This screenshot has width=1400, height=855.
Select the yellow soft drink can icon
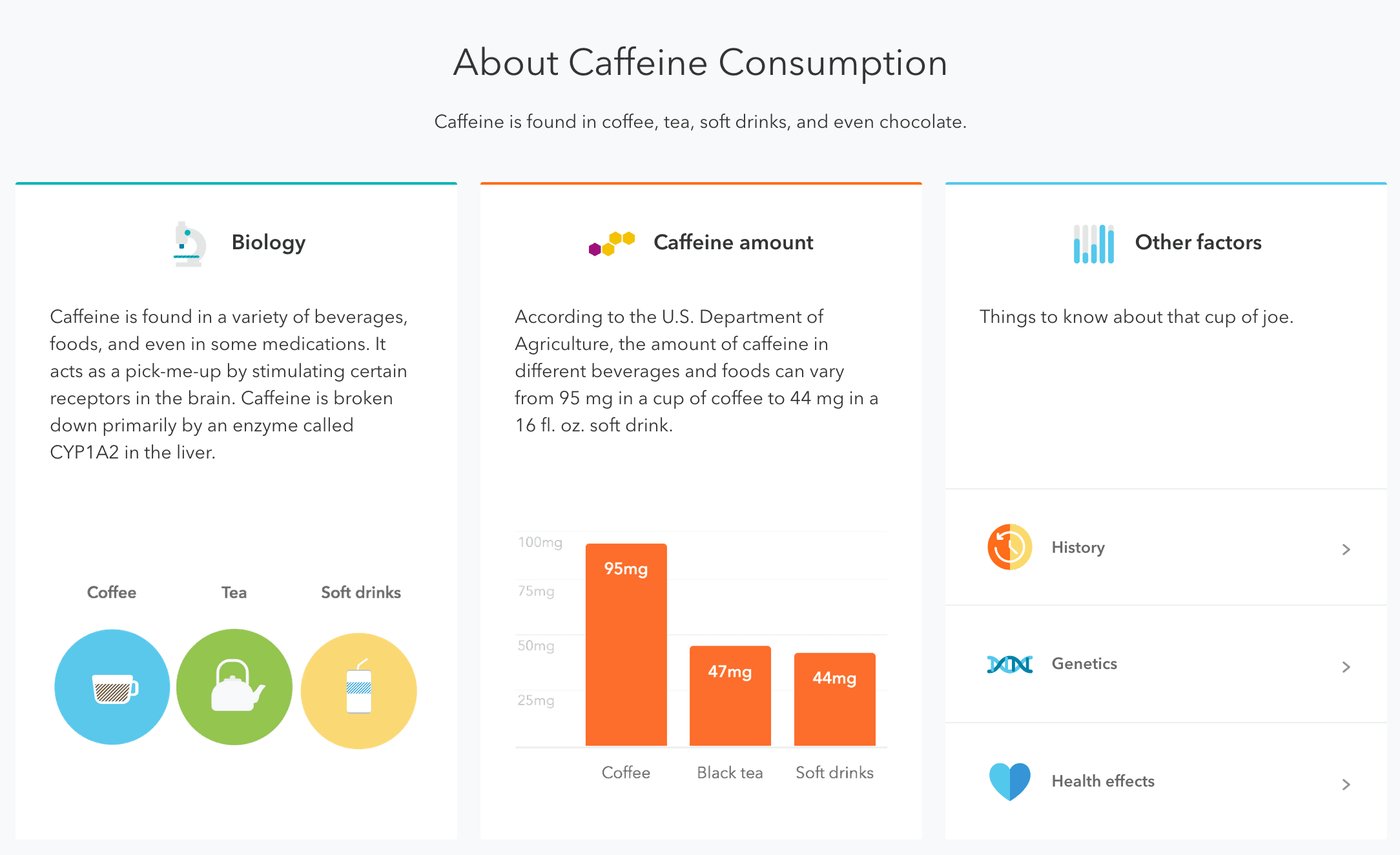(359, 691)
